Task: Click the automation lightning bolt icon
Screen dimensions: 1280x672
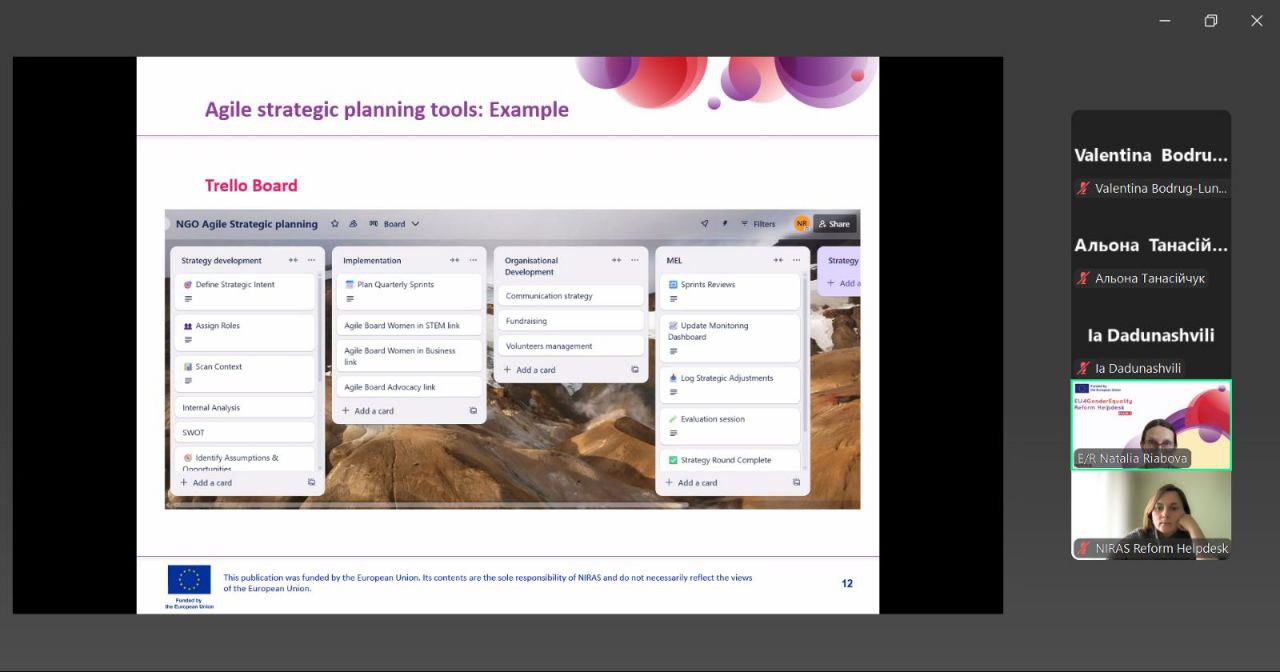Action: pyautogui.click(x=725, y=224)
